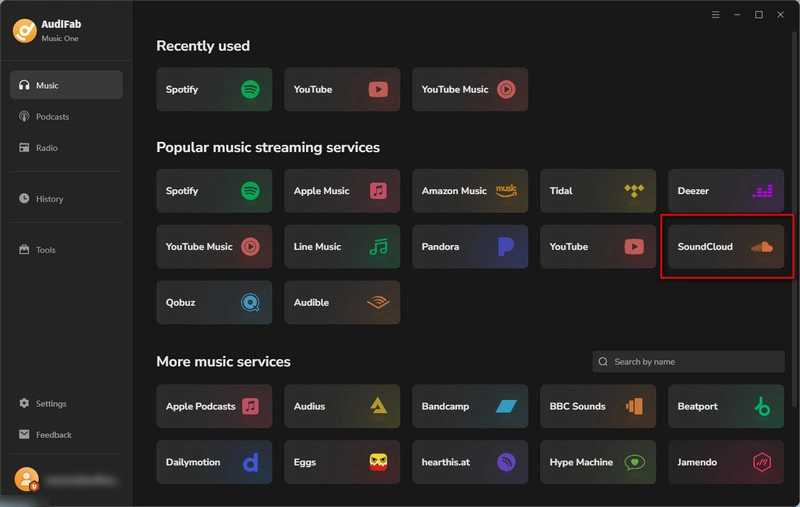Open the hamburger menu in title bar

[x=715, y=15]
